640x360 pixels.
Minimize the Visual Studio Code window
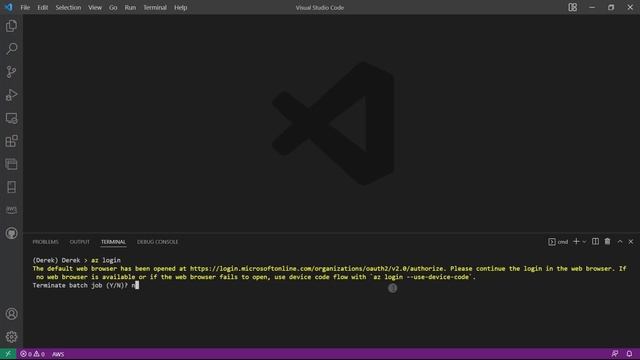(x=592, y=7)
